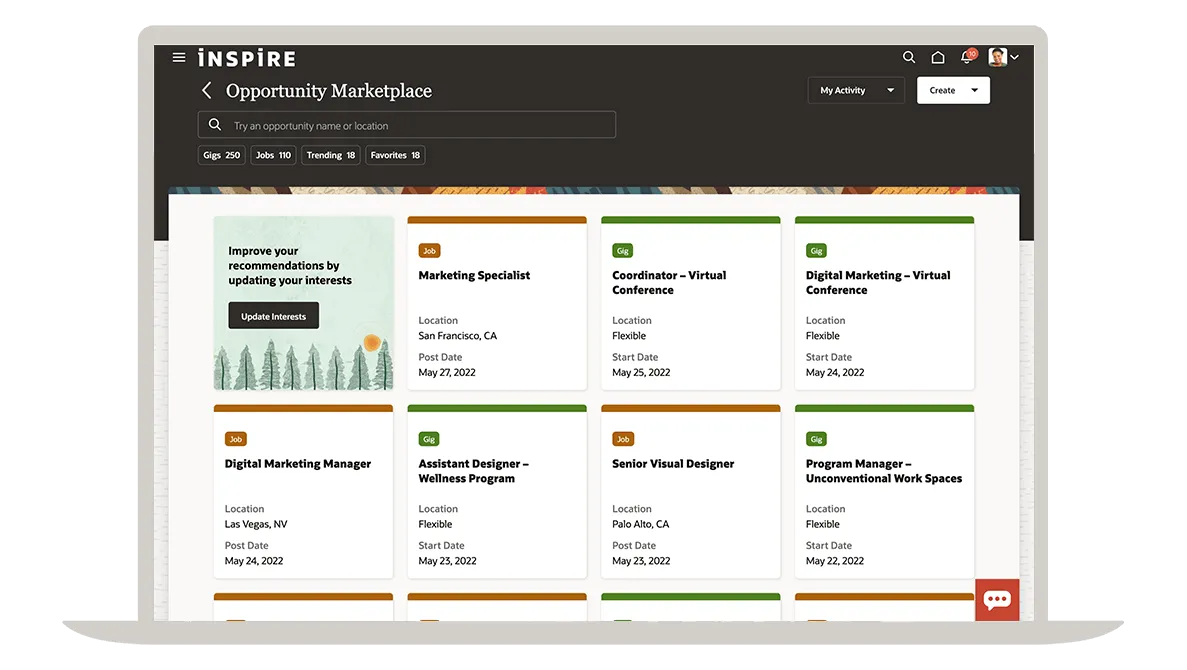Toggle the Favorites 18 filter chip
The width and height of the screenshot is (1187, 670).
(395, 155)
